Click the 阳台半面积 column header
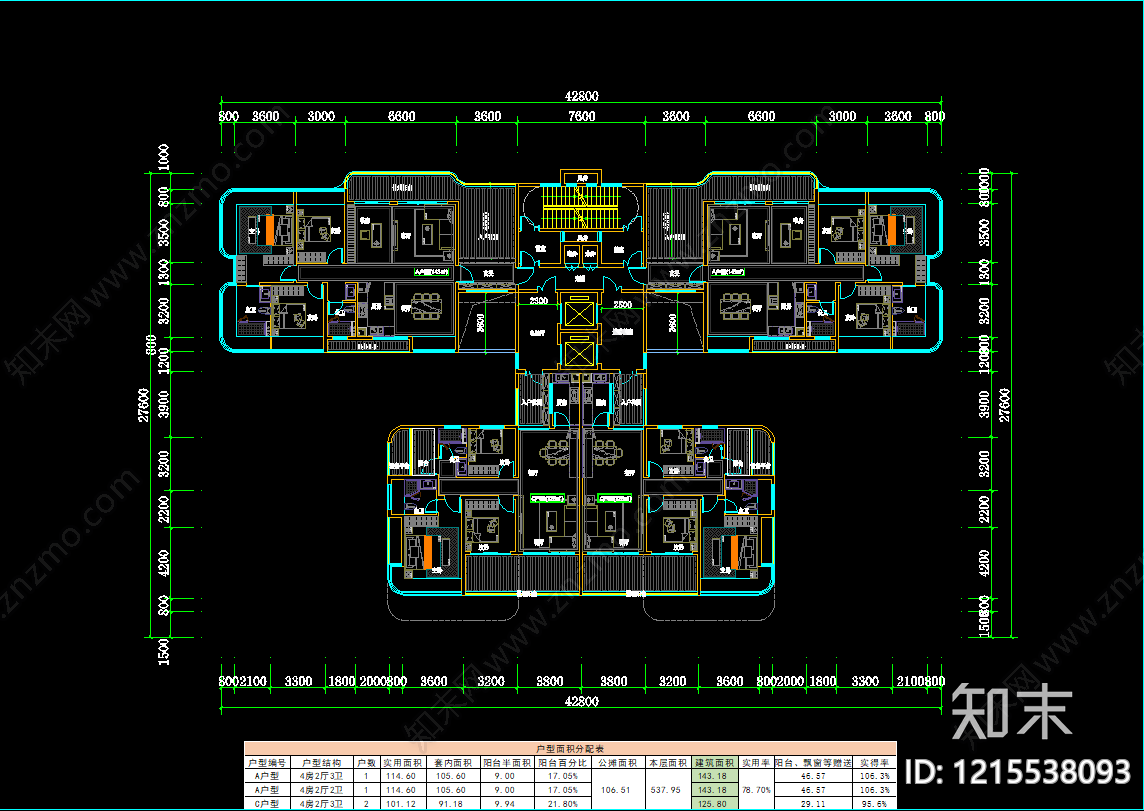This screenshot has width=1144, height=811. [x=506, y=762]
